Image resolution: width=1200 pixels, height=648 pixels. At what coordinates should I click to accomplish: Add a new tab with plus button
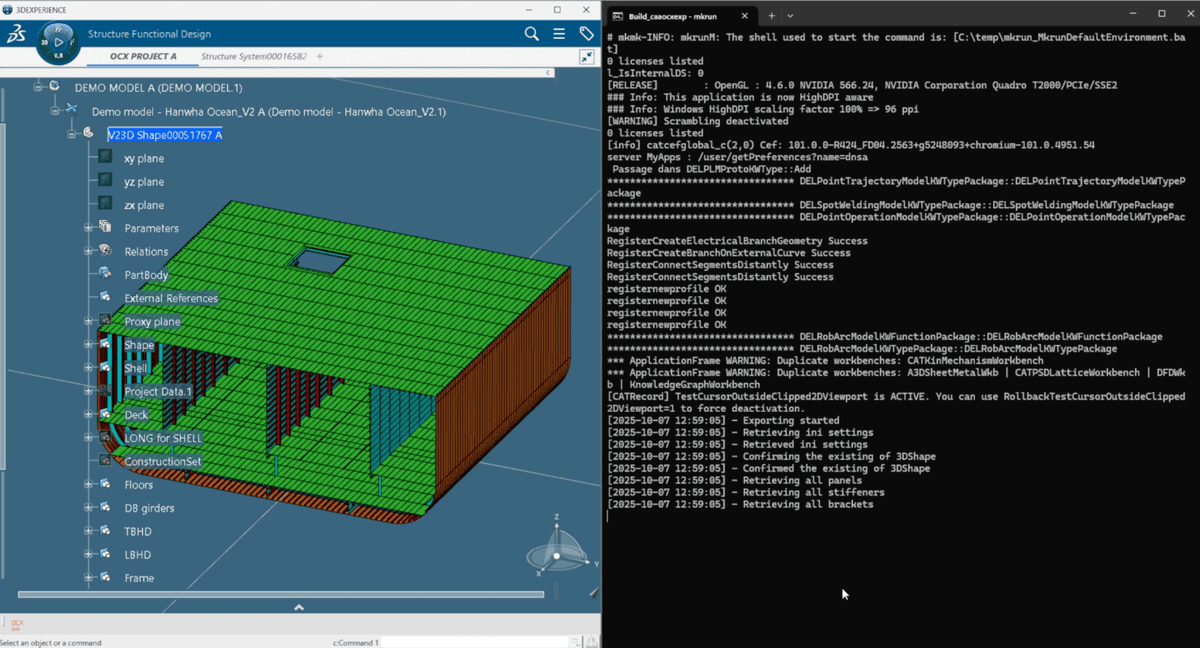click(320, 57)
